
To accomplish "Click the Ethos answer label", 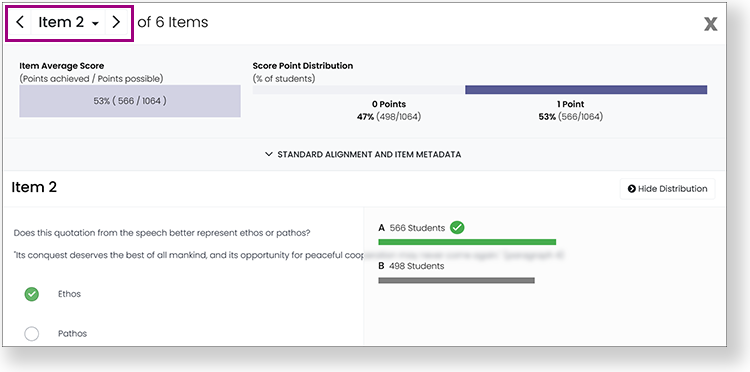I will 69,294.
